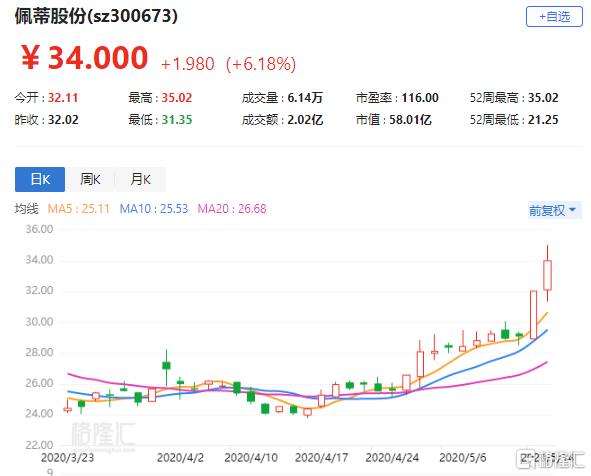Click the 市盈率 value 116.00
This screenshot has height=476, width=591.
point(420,98)
